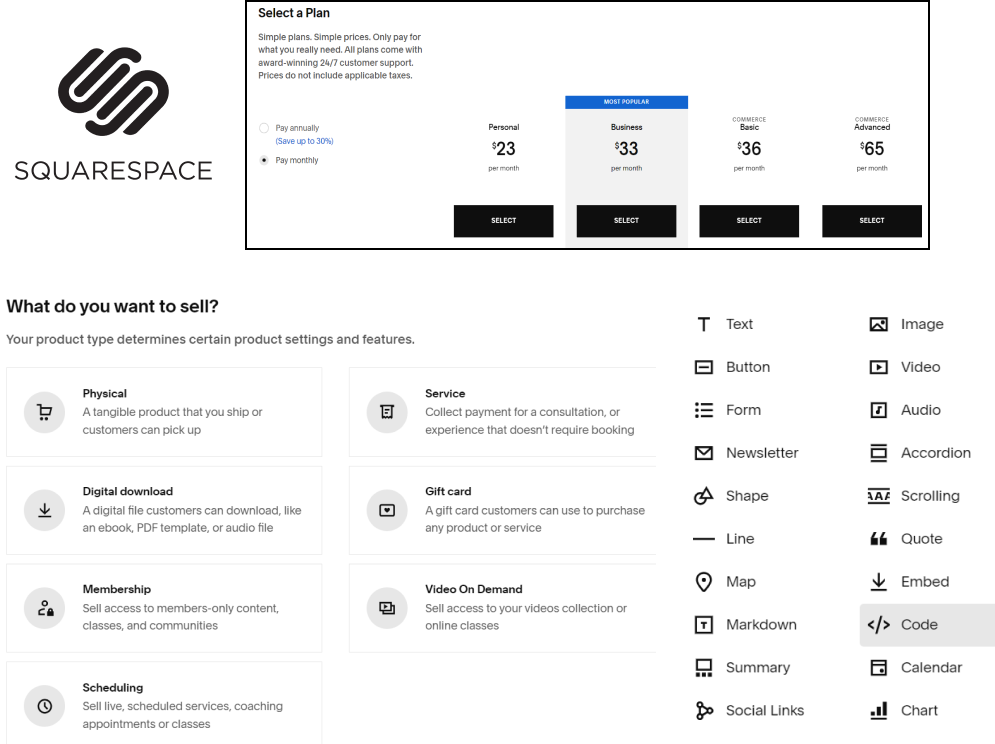Image resolution: width=995 pixels, height=744 pixels.
Task: Choose the Physical product type
Action: click(165, 412)
